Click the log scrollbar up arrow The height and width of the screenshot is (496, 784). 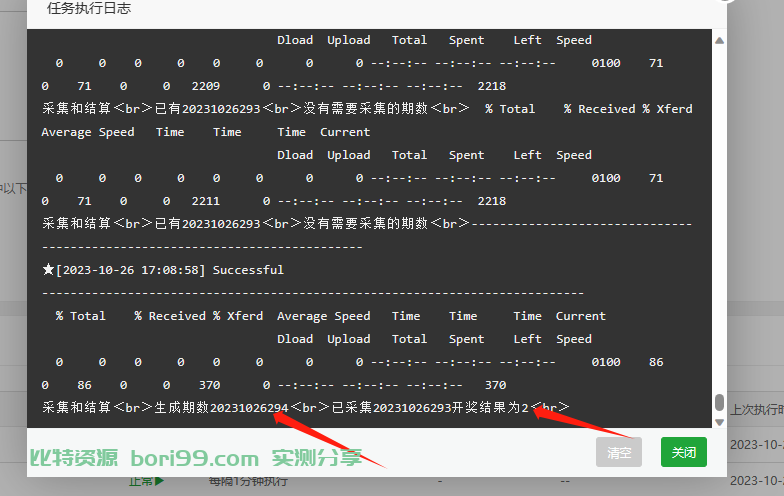coord(720,41)
